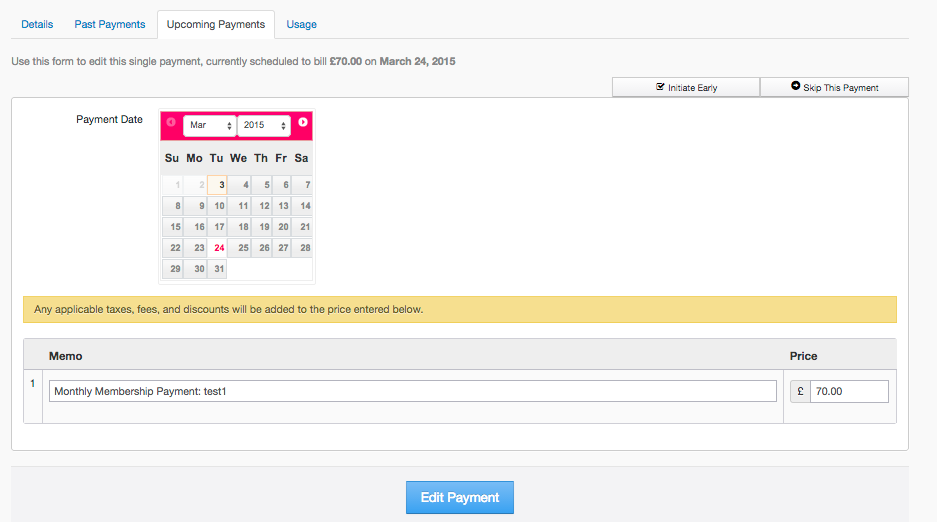Open the Past Payments tab
The image size is (937, 522).
click(x=110, y=24)
